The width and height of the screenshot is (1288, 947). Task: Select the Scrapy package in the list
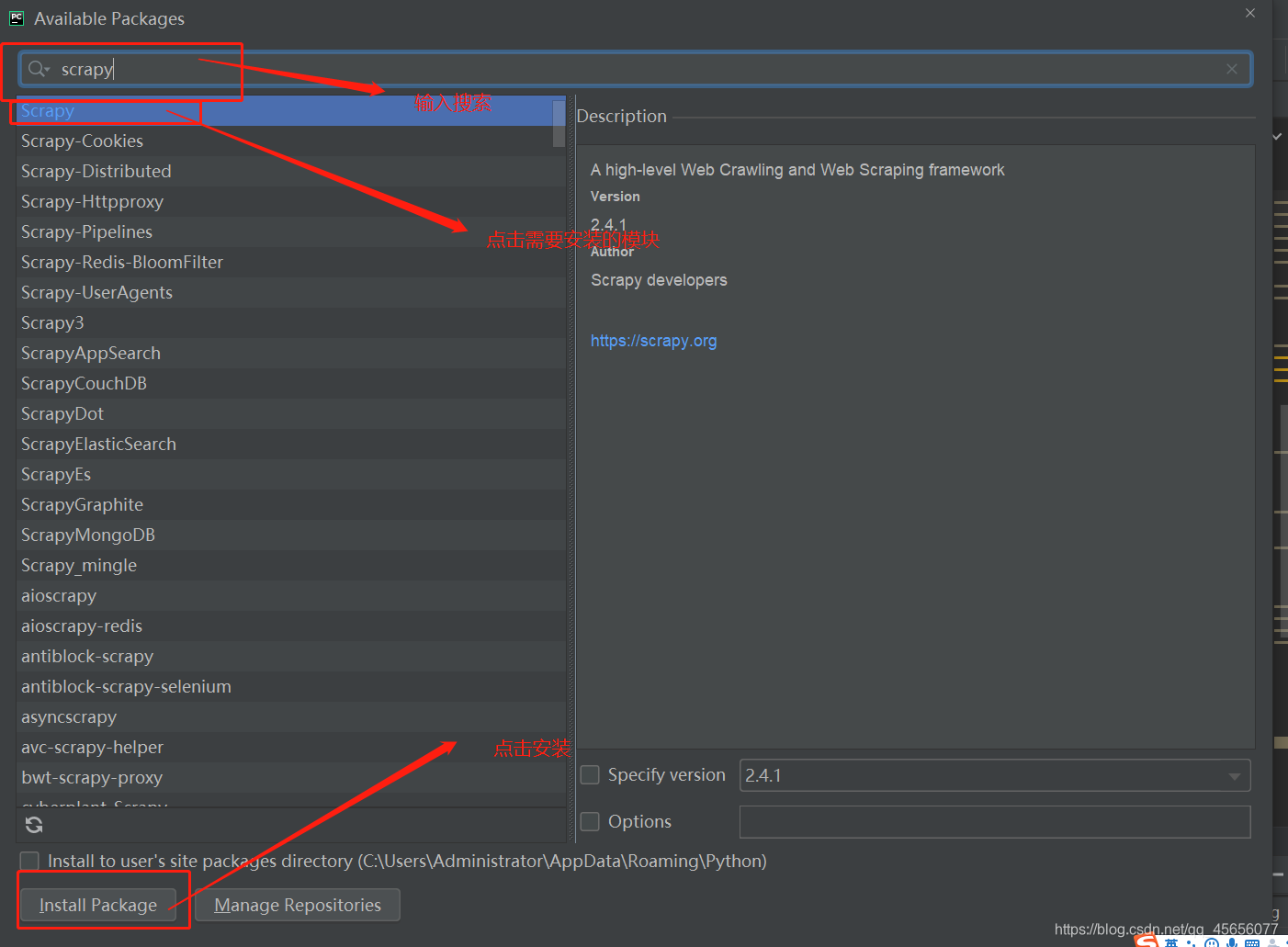tap(290, 111)
